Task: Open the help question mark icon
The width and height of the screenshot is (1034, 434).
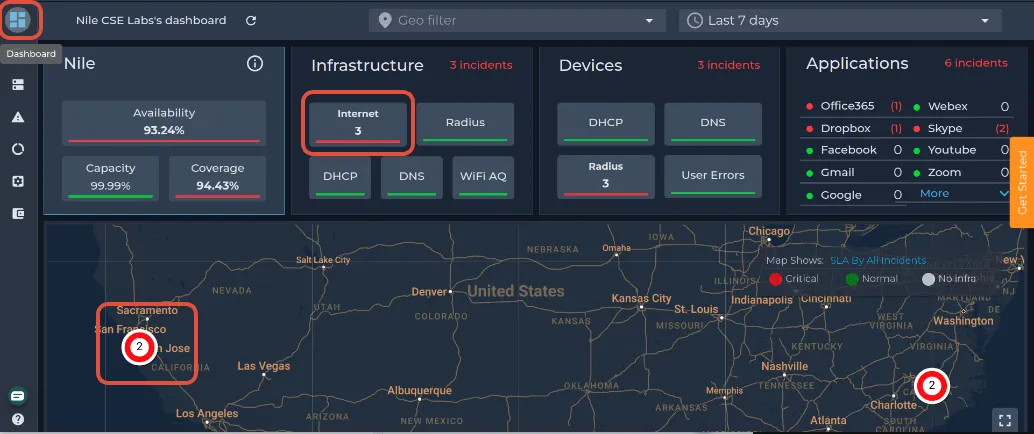Action: [18, 419]
